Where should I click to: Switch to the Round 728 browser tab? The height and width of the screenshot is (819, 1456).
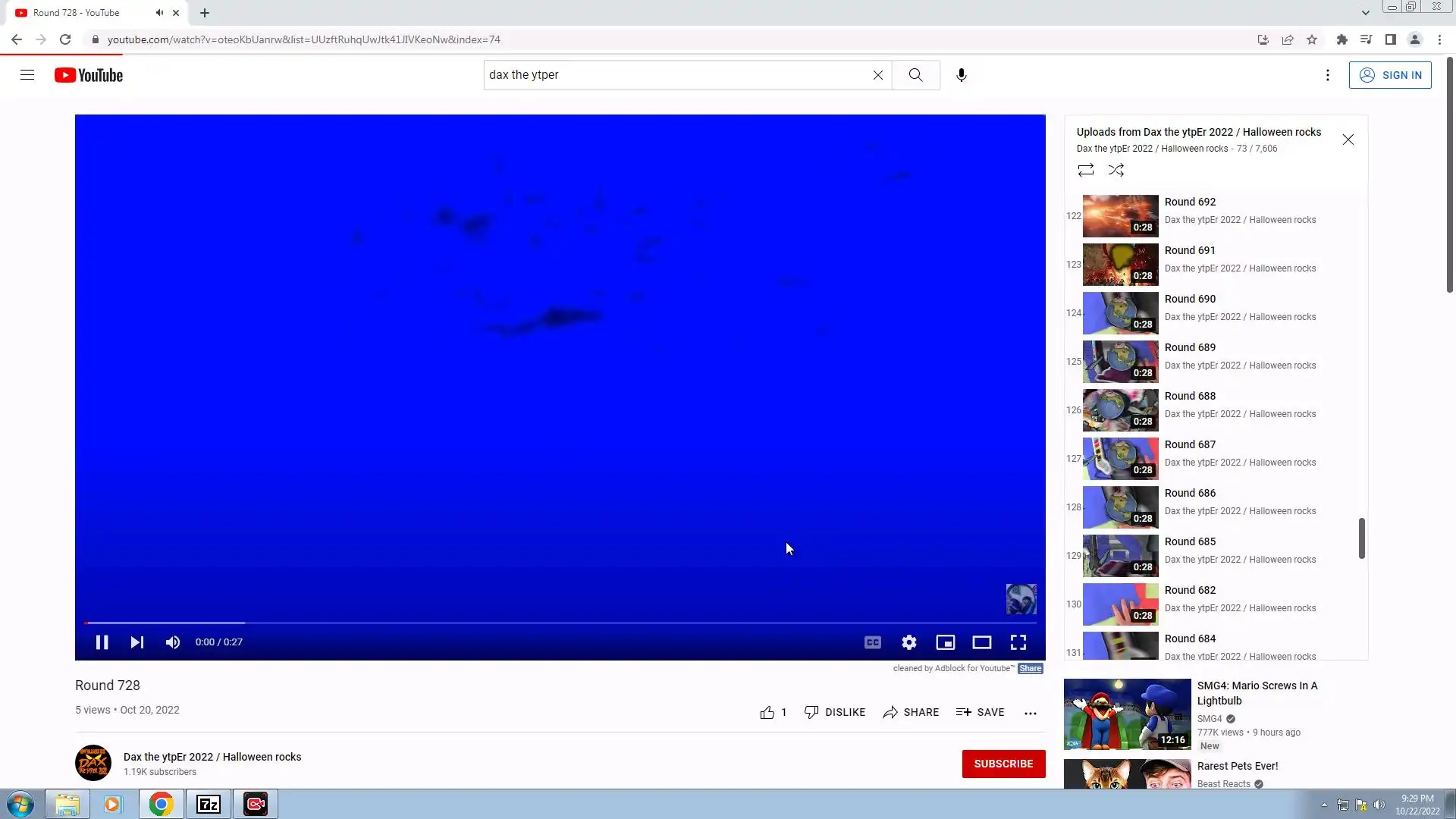pos(76,13)
